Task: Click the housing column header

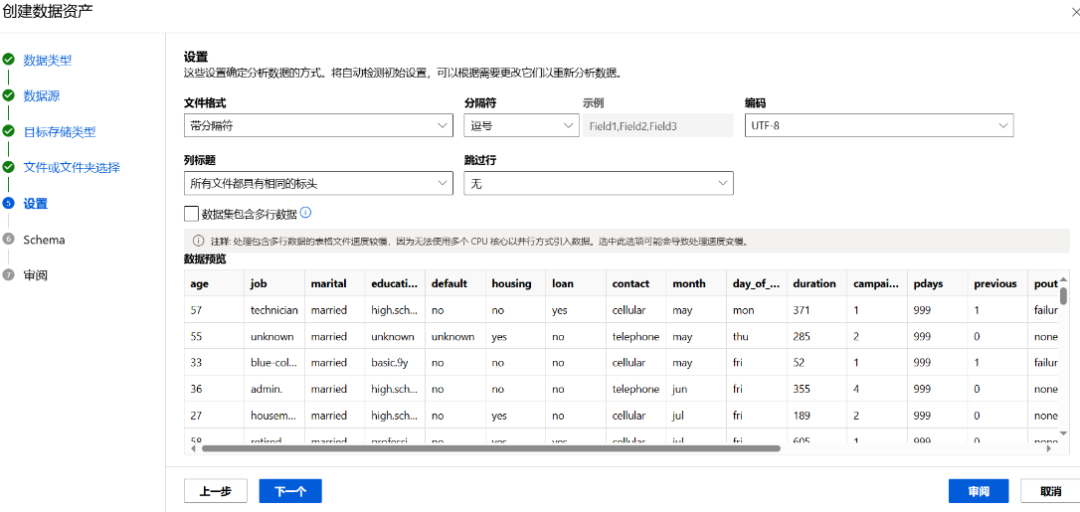Action: click(x=516, y=283)
